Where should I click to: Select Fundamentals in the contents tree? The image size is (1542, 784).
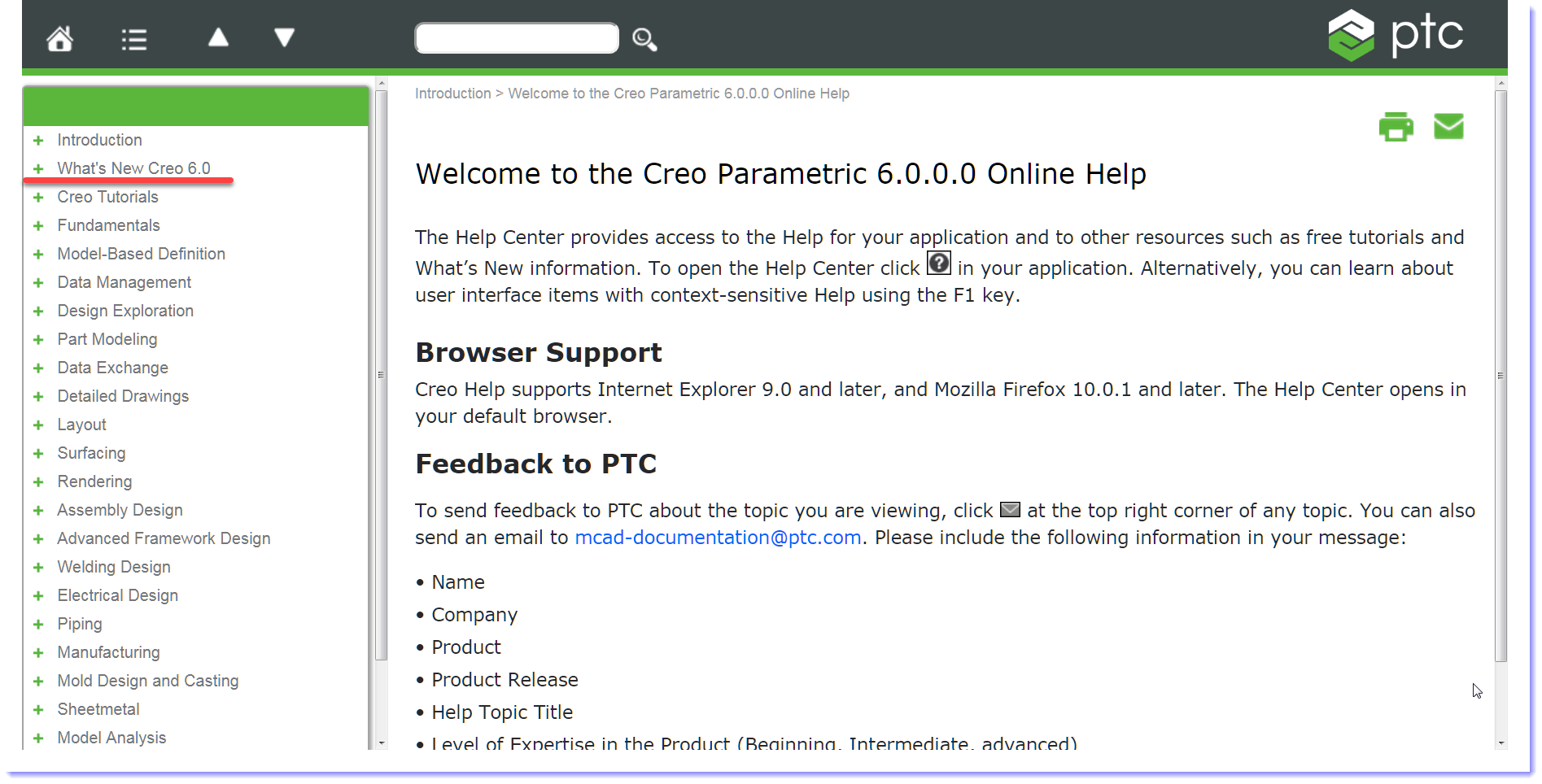click(108, 225)
